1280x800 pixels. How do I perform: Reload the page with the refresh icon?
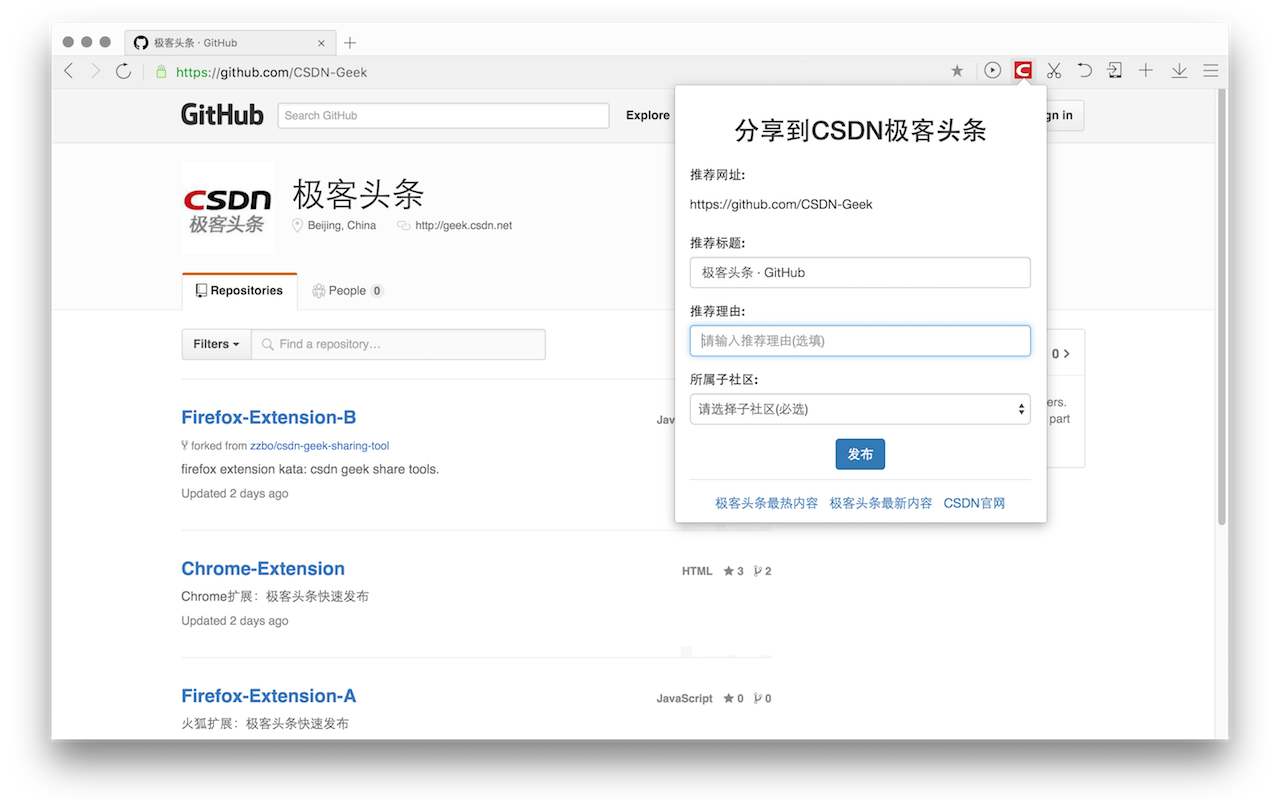[123, 71]
